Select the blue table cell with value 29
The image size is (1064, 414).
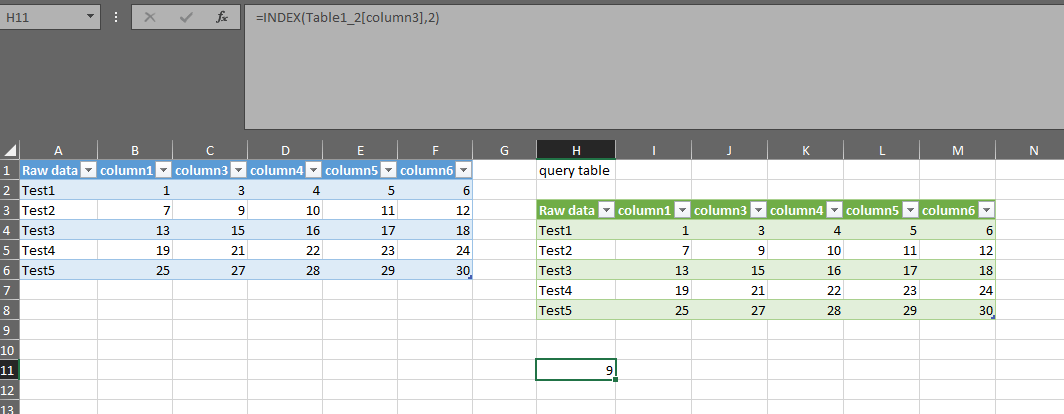tap(360, 270)
